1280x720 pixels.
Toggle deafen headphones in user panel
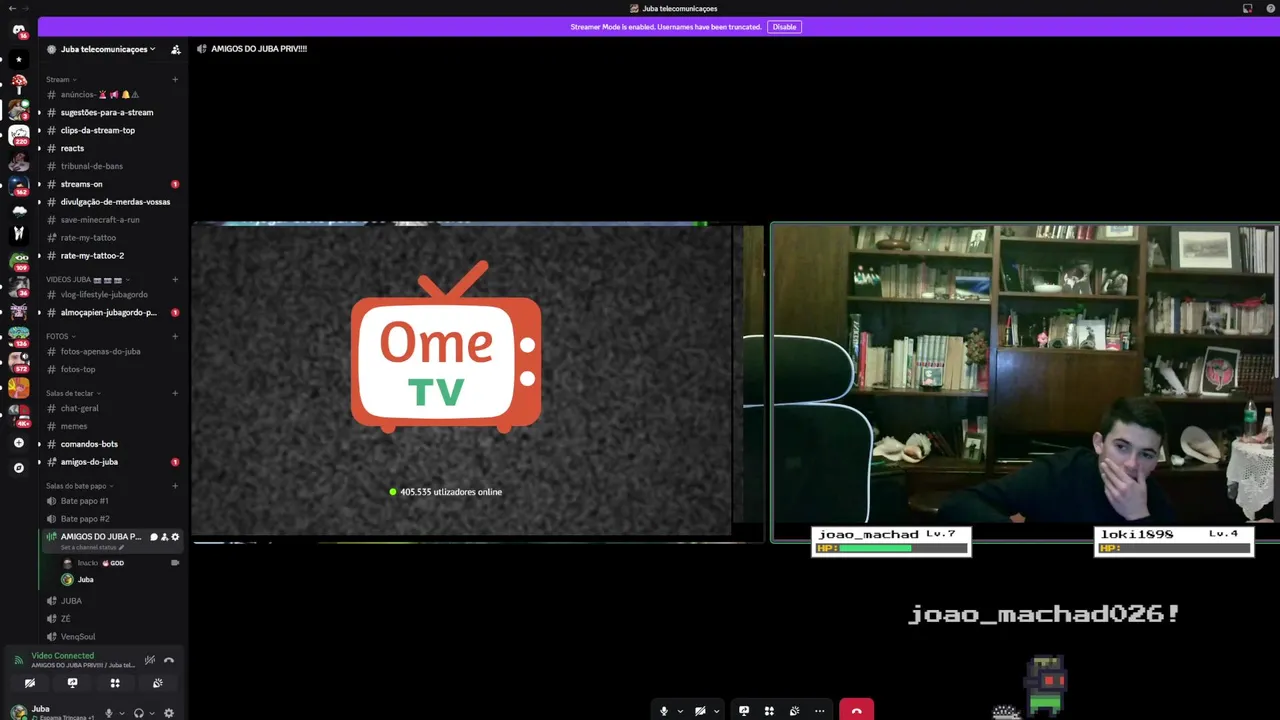coord(139,713)
